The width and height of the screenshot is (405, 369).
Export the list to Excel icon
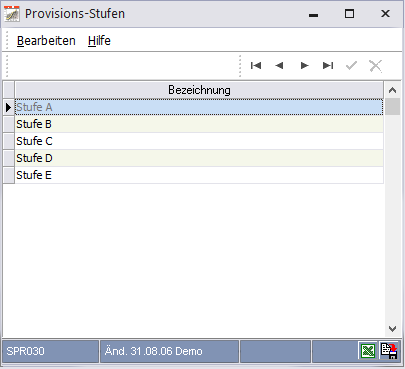tap(368, 351)
